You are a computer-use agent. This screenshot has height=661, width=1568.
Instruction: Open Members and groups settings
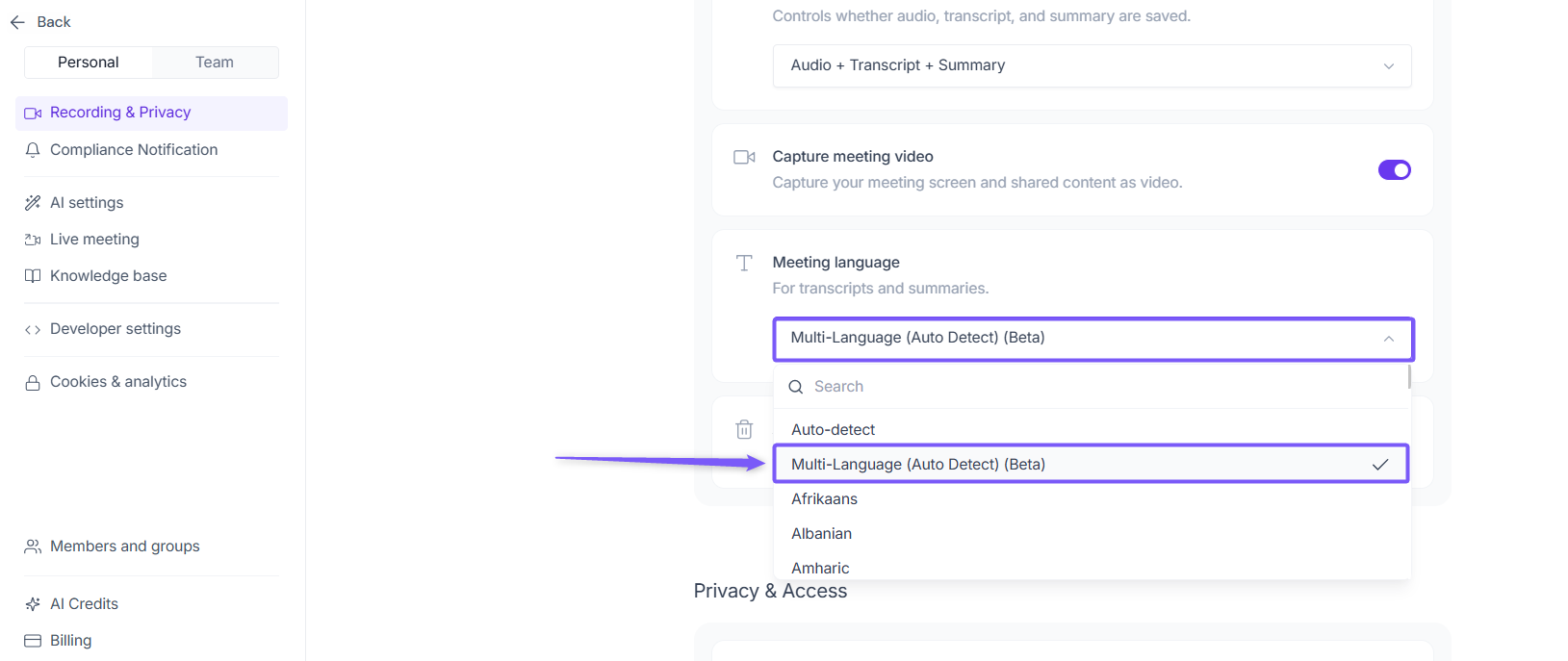tap(125, 547)
